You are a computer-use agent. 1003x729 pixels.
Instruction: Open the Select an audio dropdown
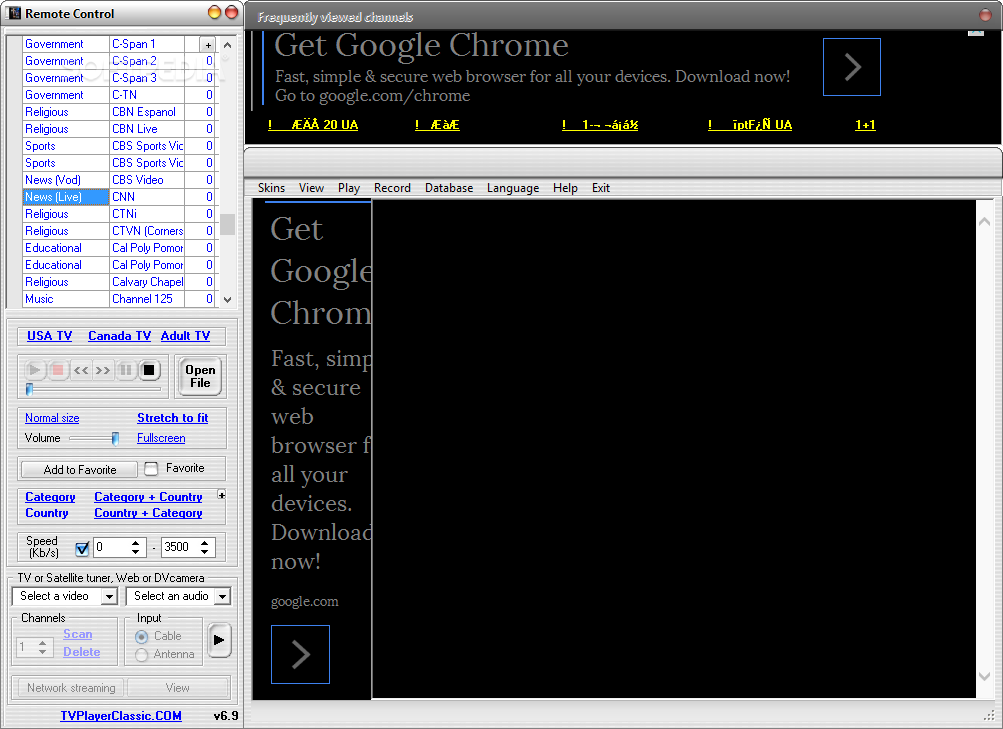coord(222,597)
